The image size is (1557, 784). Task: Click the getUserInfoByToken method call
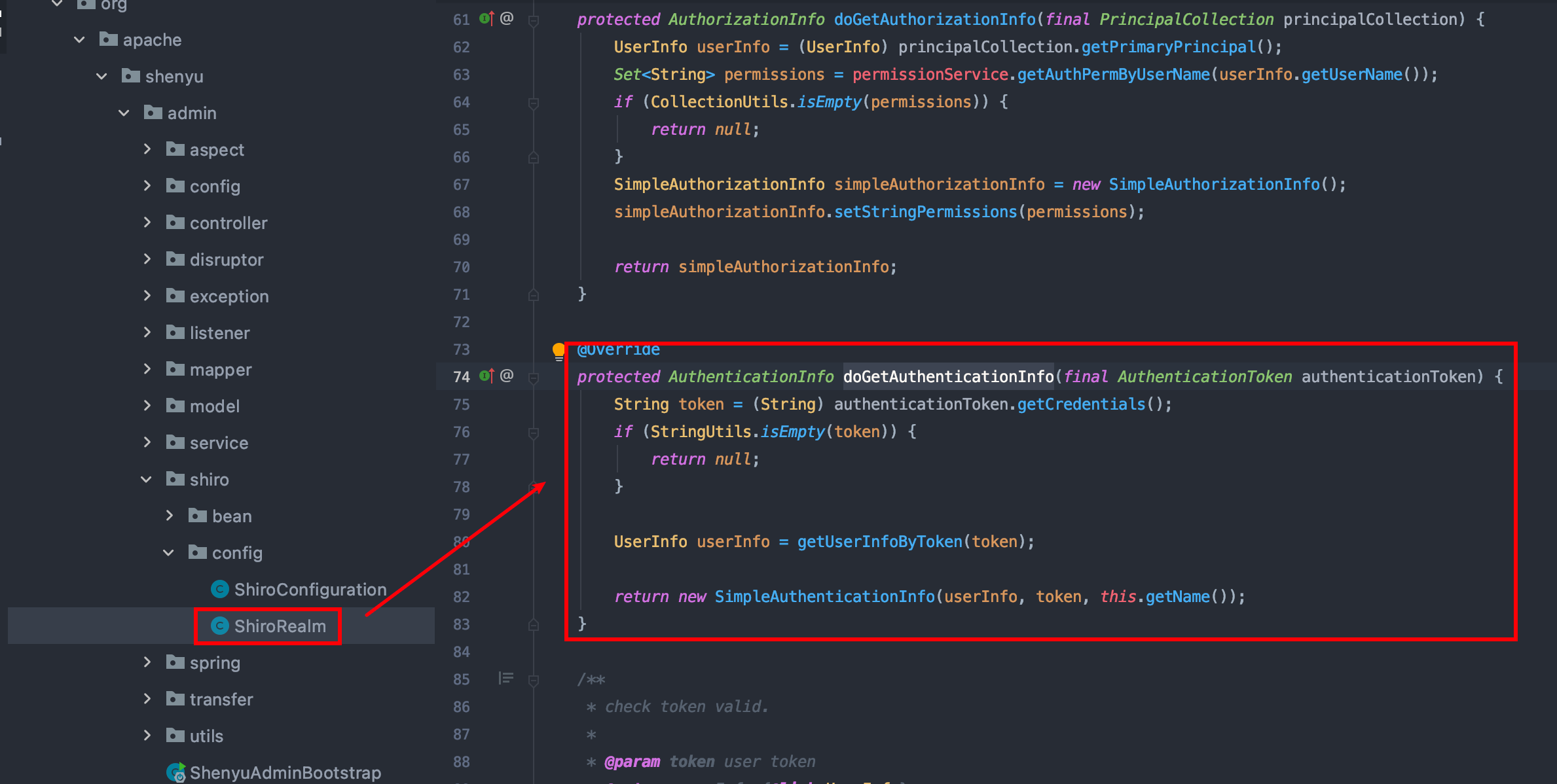point(879,541)
